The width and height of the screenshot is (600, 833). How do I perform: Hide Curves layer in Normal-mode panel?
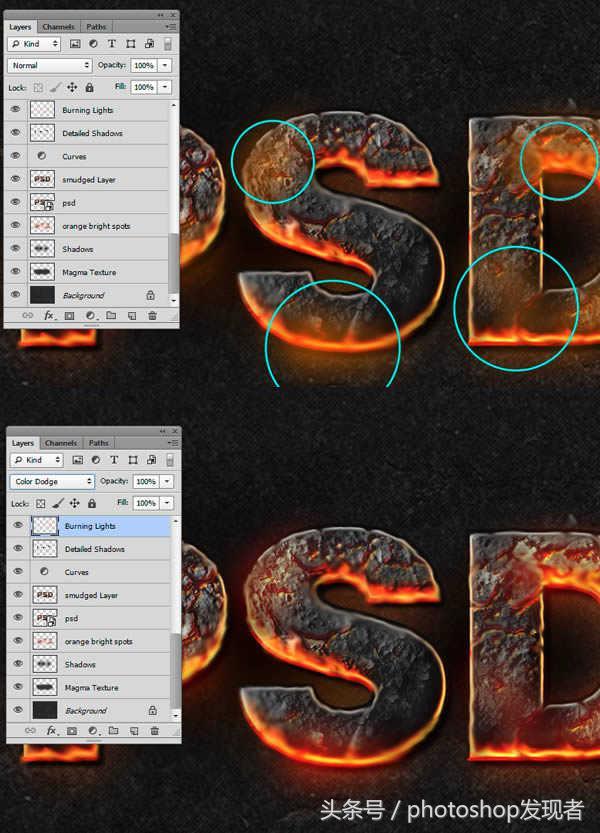[15, 156]
